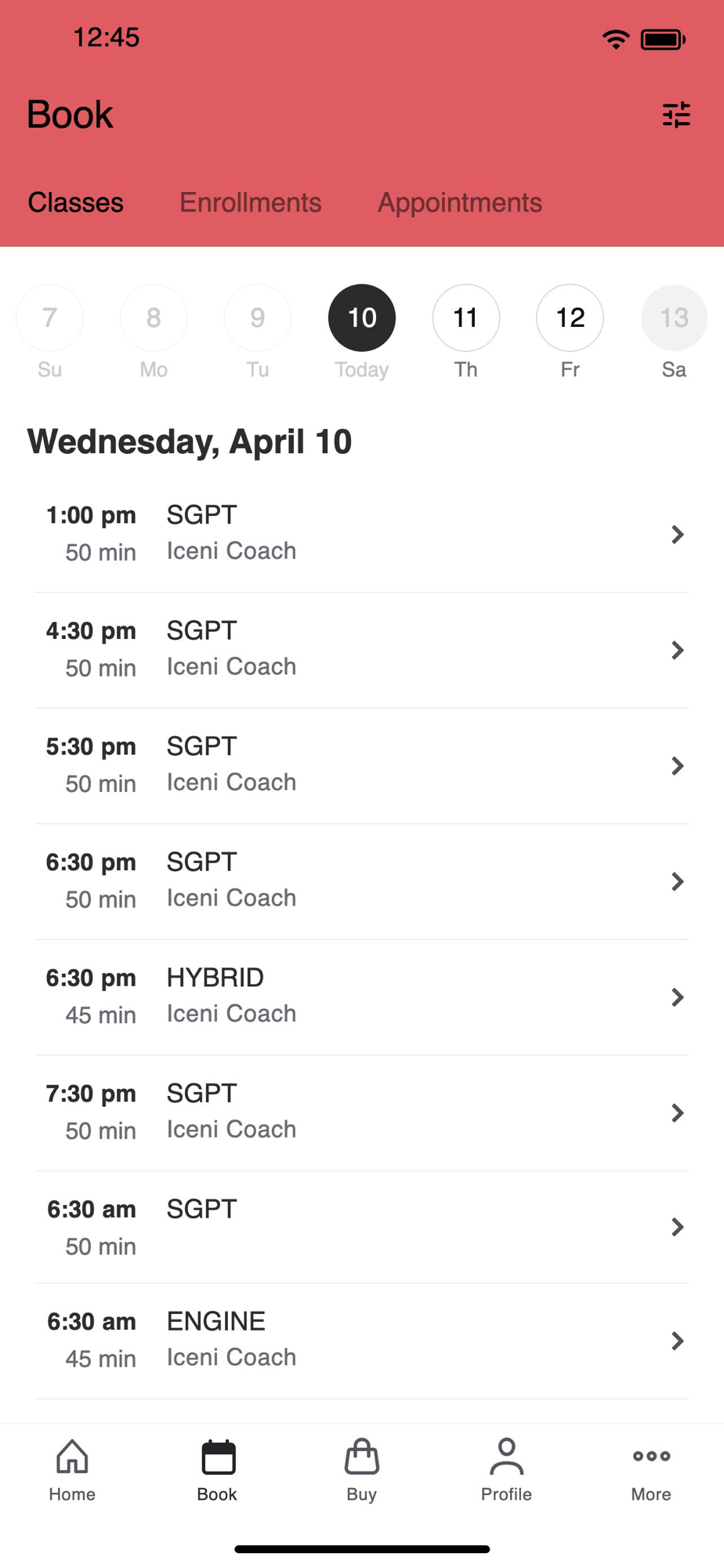Select Friday the 12th date circle

point(570,318)
